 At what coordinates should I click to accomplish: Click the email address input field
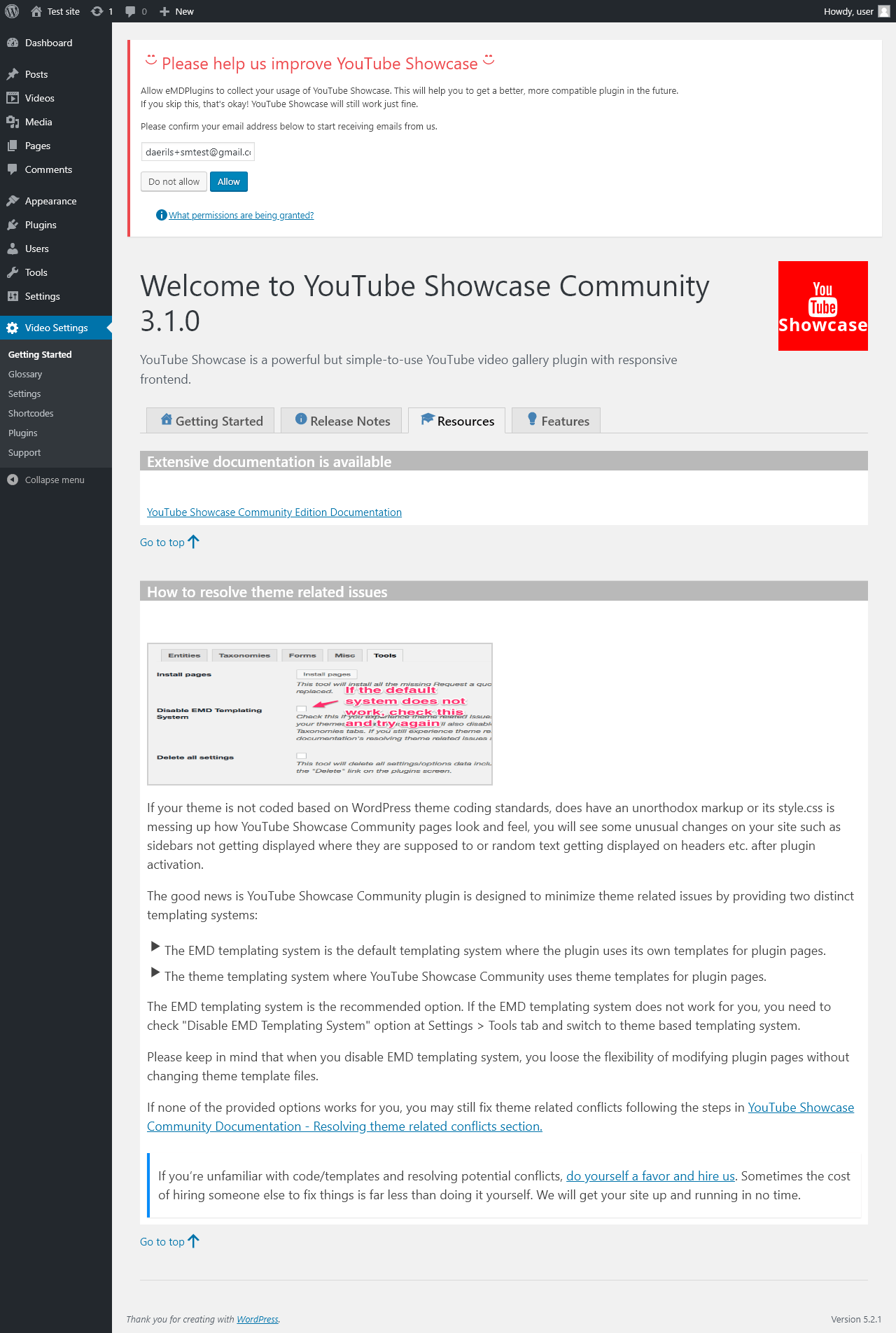pyautogui.click(x=197, y=152)
